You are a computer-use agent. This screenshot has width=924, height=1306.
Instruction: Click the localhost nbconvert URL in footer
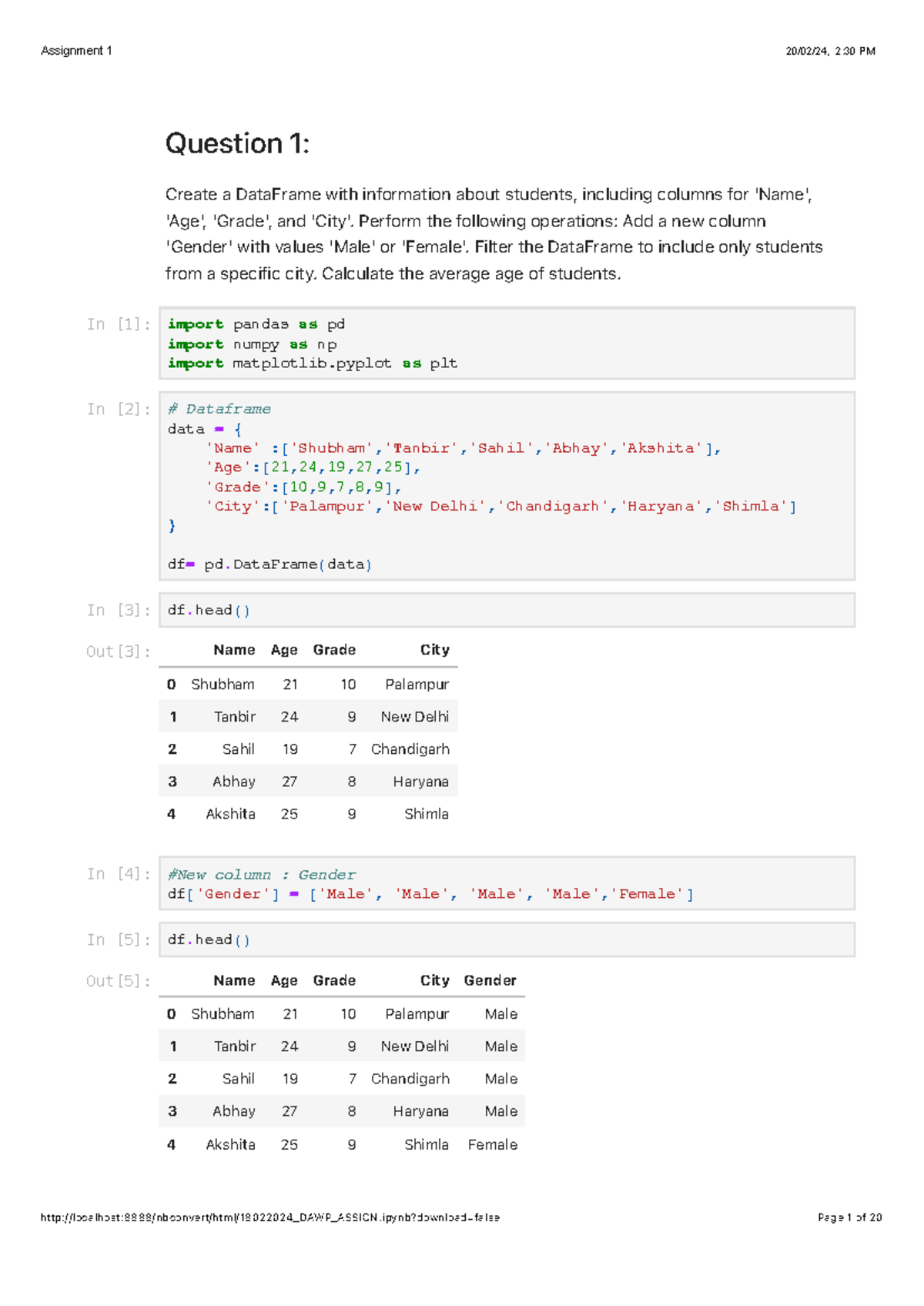270,1217
